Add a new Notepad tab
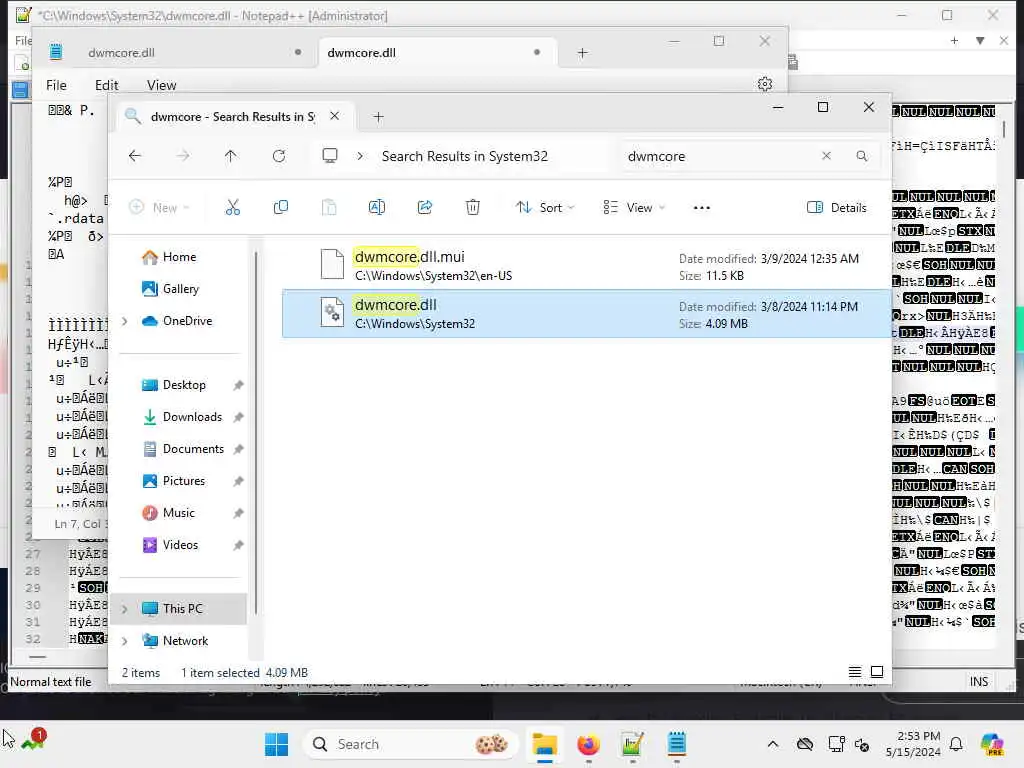The height and width of the screenshot is (768, 1024). point(583,53)
